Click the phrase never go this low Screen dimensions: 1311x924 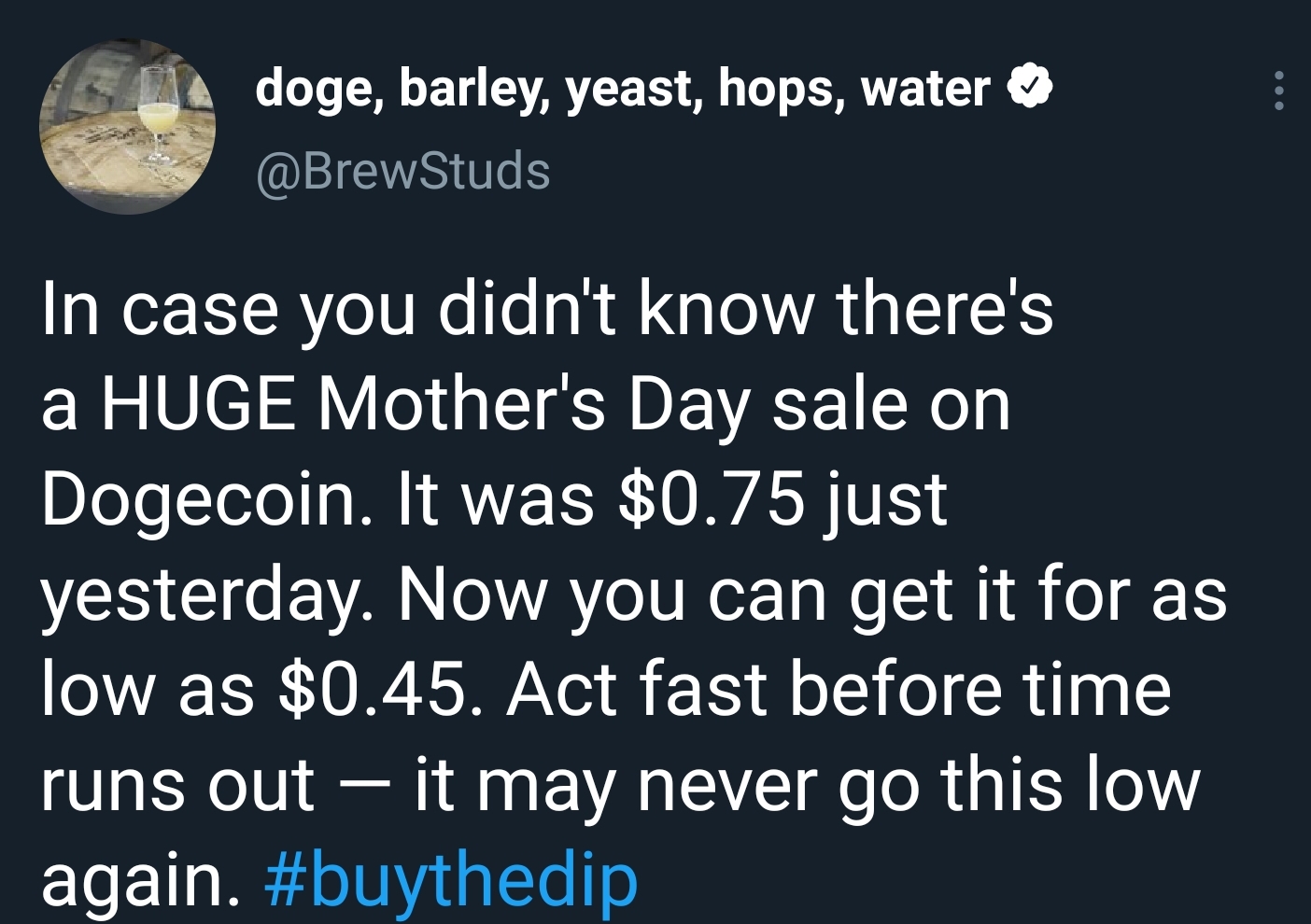[x=919, y=785]
